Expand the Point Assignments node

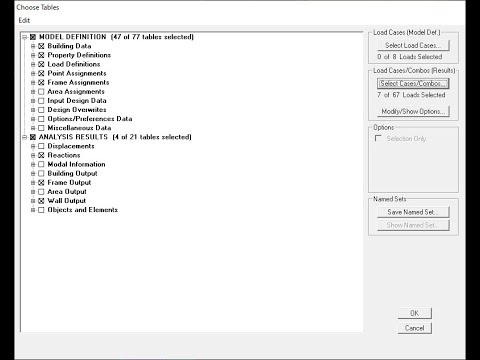[33, 73]
